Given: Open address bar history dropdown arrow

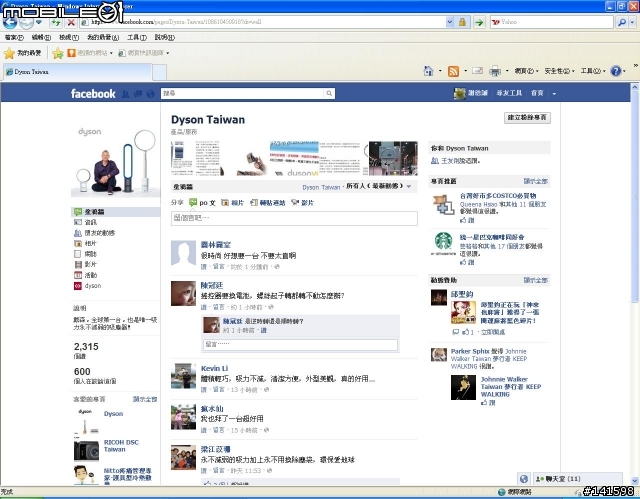Looking at the screenshot, I should click(449, 22).
